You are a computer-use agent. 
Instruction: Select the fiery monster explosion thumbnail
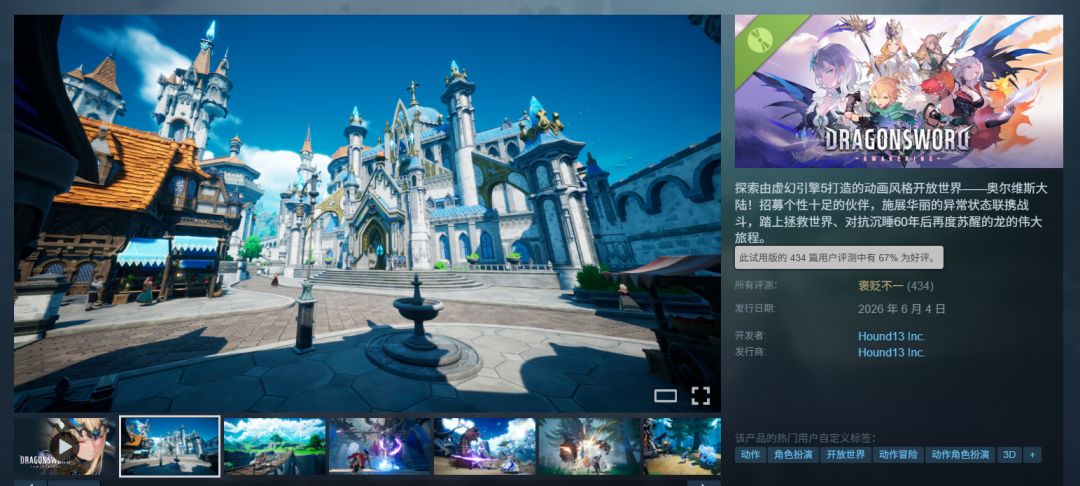(x=590, y=446)
